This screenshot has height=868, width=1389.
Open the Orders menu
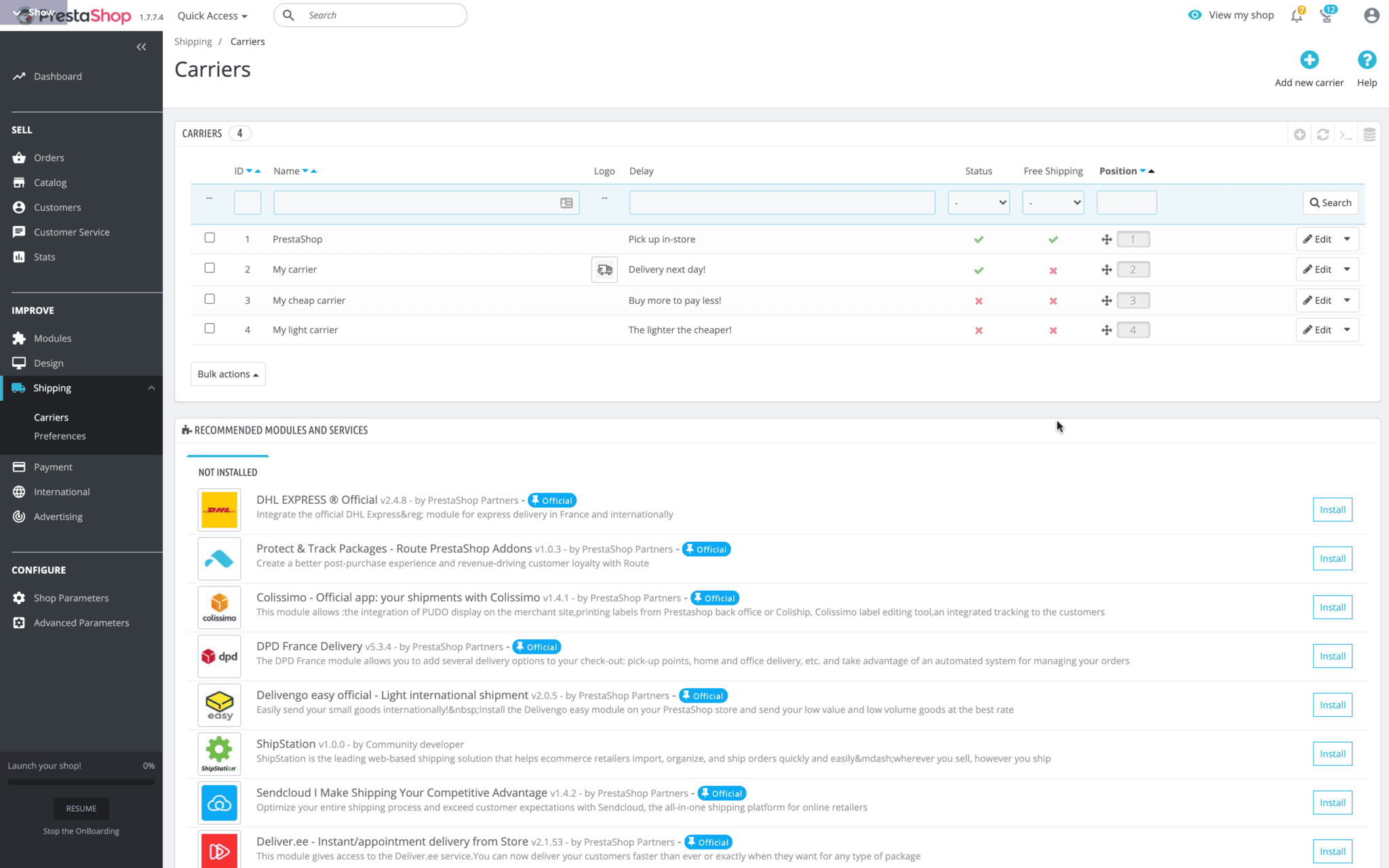[x=49, y=158]
